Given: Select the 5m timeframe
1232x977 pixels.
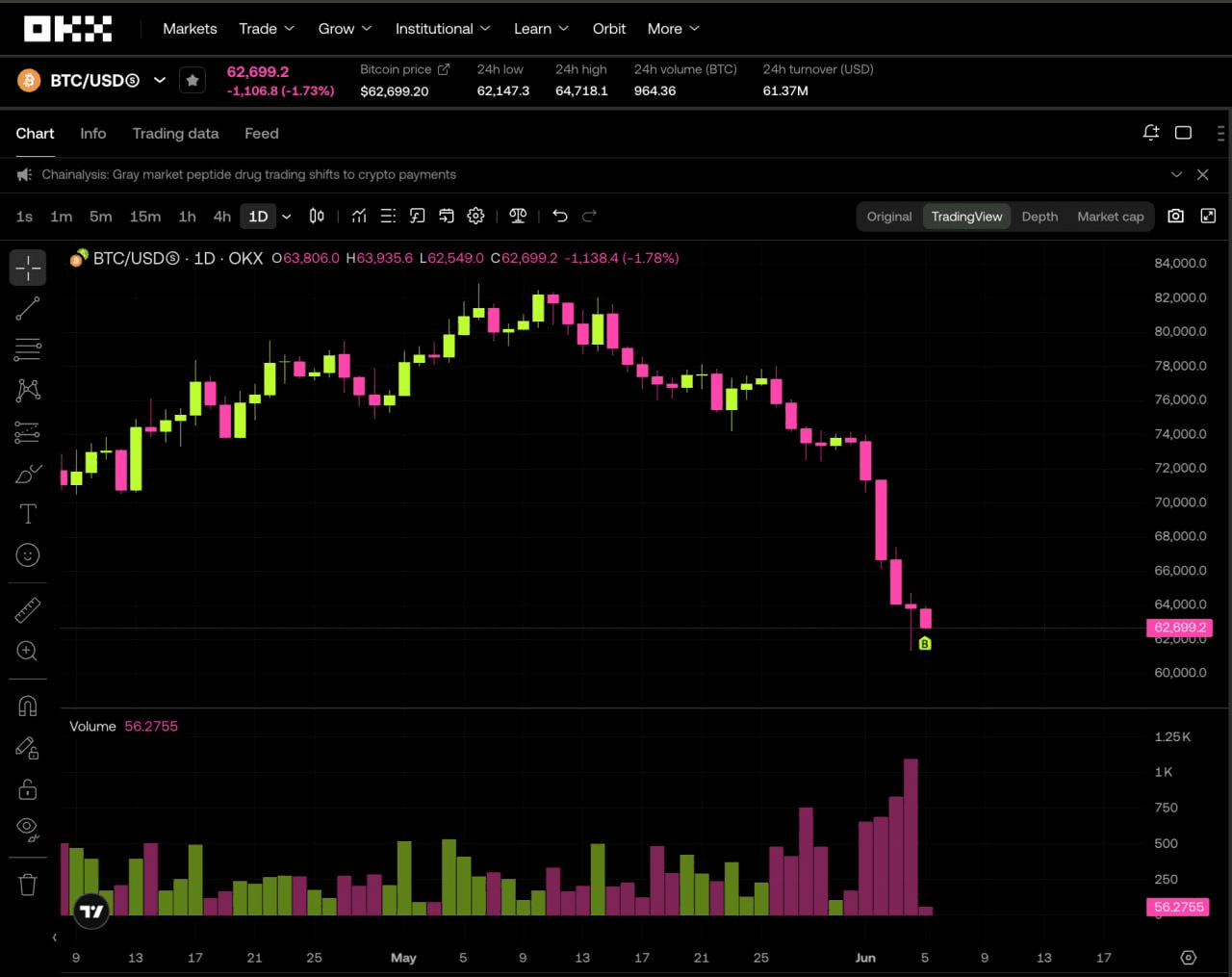Looking at the screenshot, I should click(101, 217).
